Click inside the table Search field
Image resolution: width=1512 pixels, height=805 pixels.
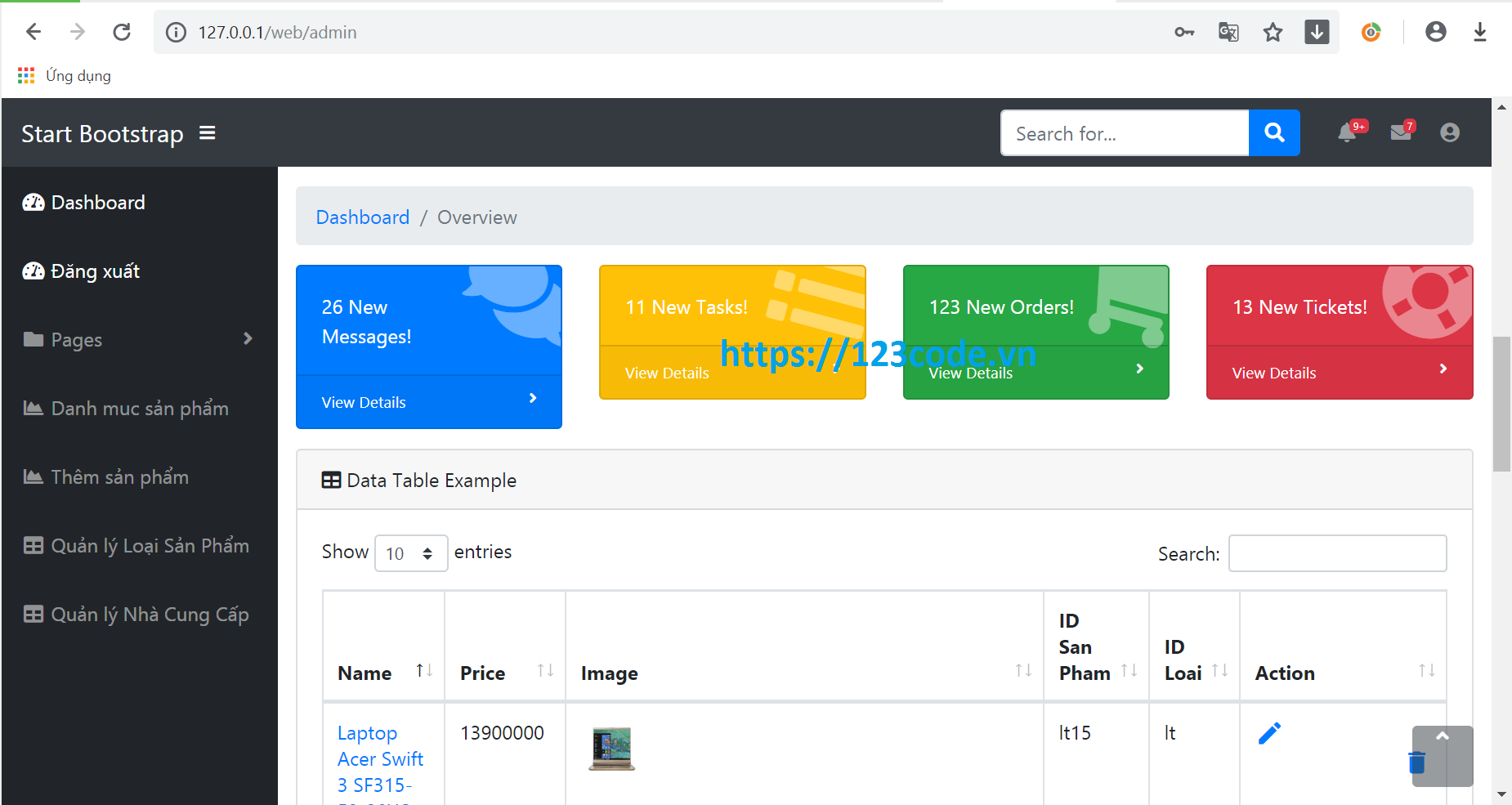coord(1337,553)
